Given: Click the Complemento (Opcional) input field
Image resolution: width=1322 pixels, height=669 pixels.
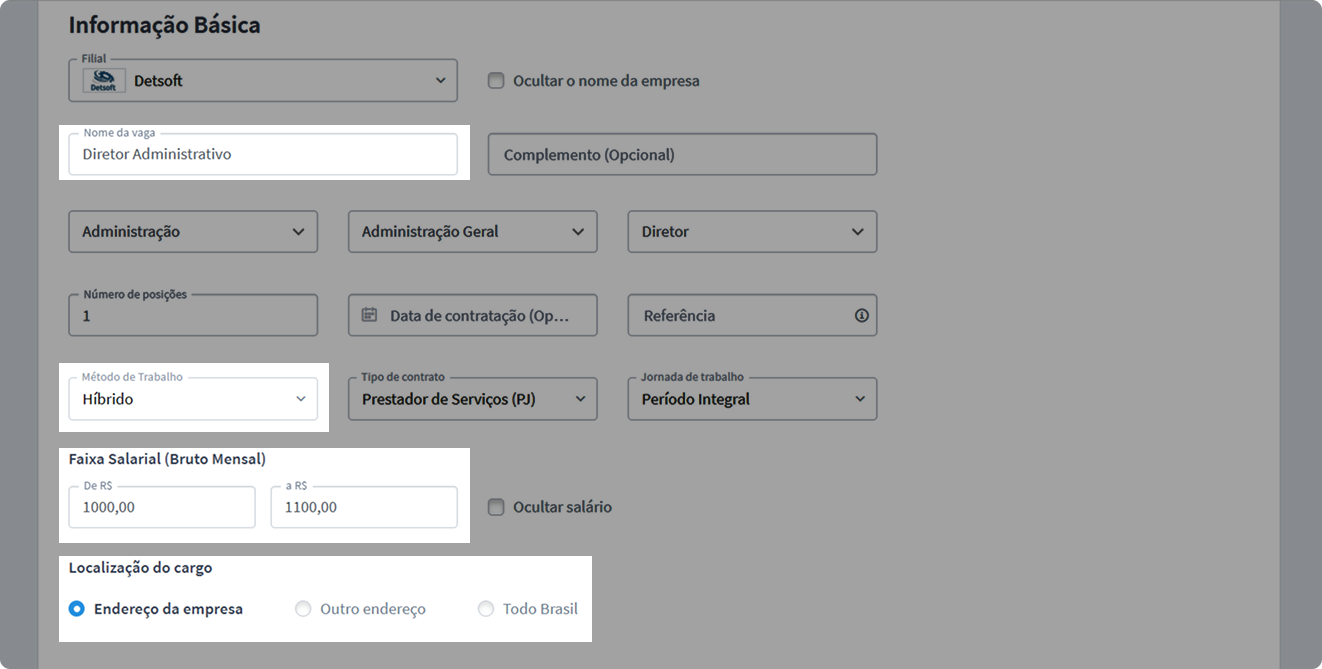Looking at the screenshot, I should point(682,155).
